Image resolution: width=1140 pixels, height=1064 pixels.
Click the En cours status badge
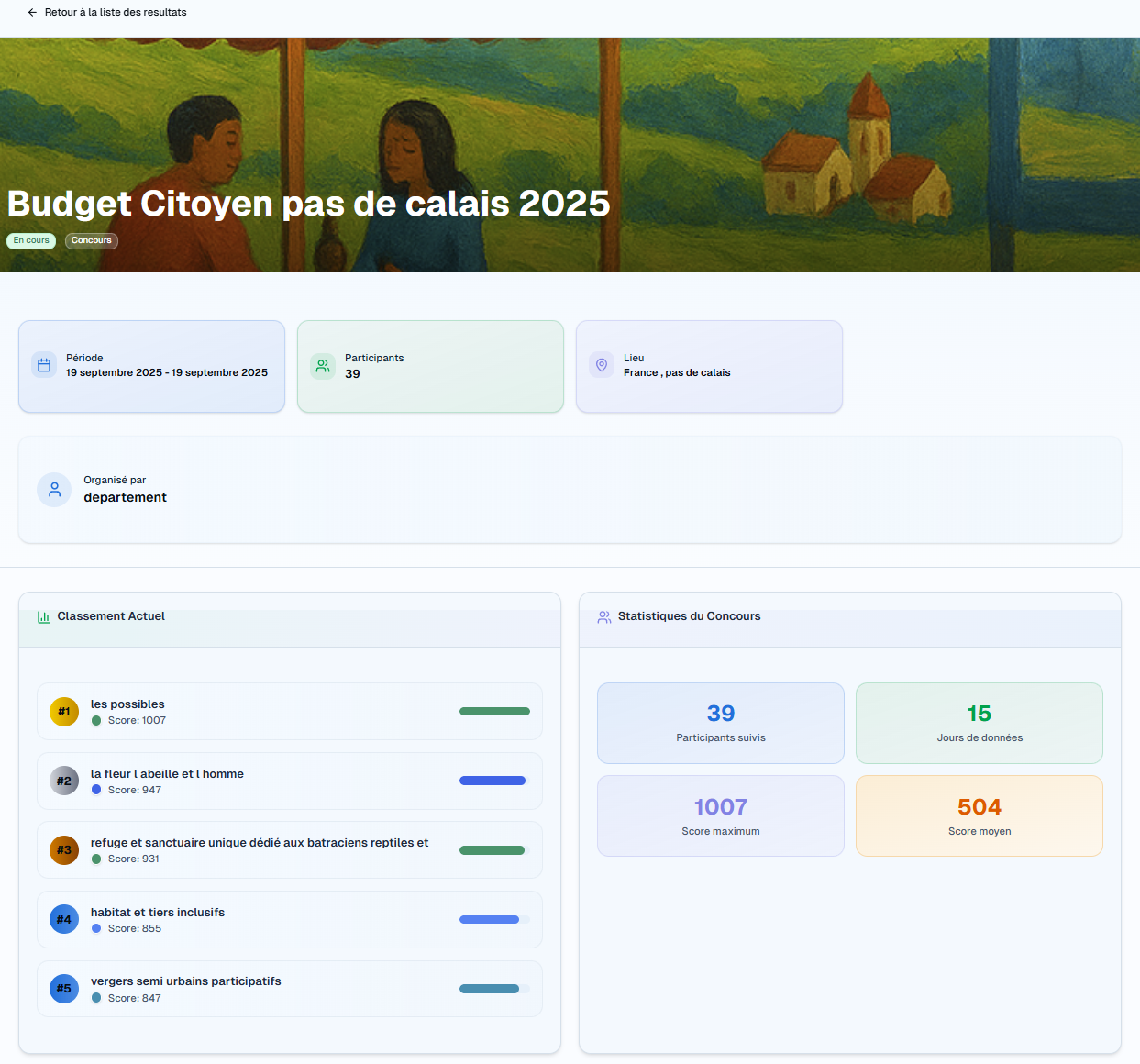point(31,241)
